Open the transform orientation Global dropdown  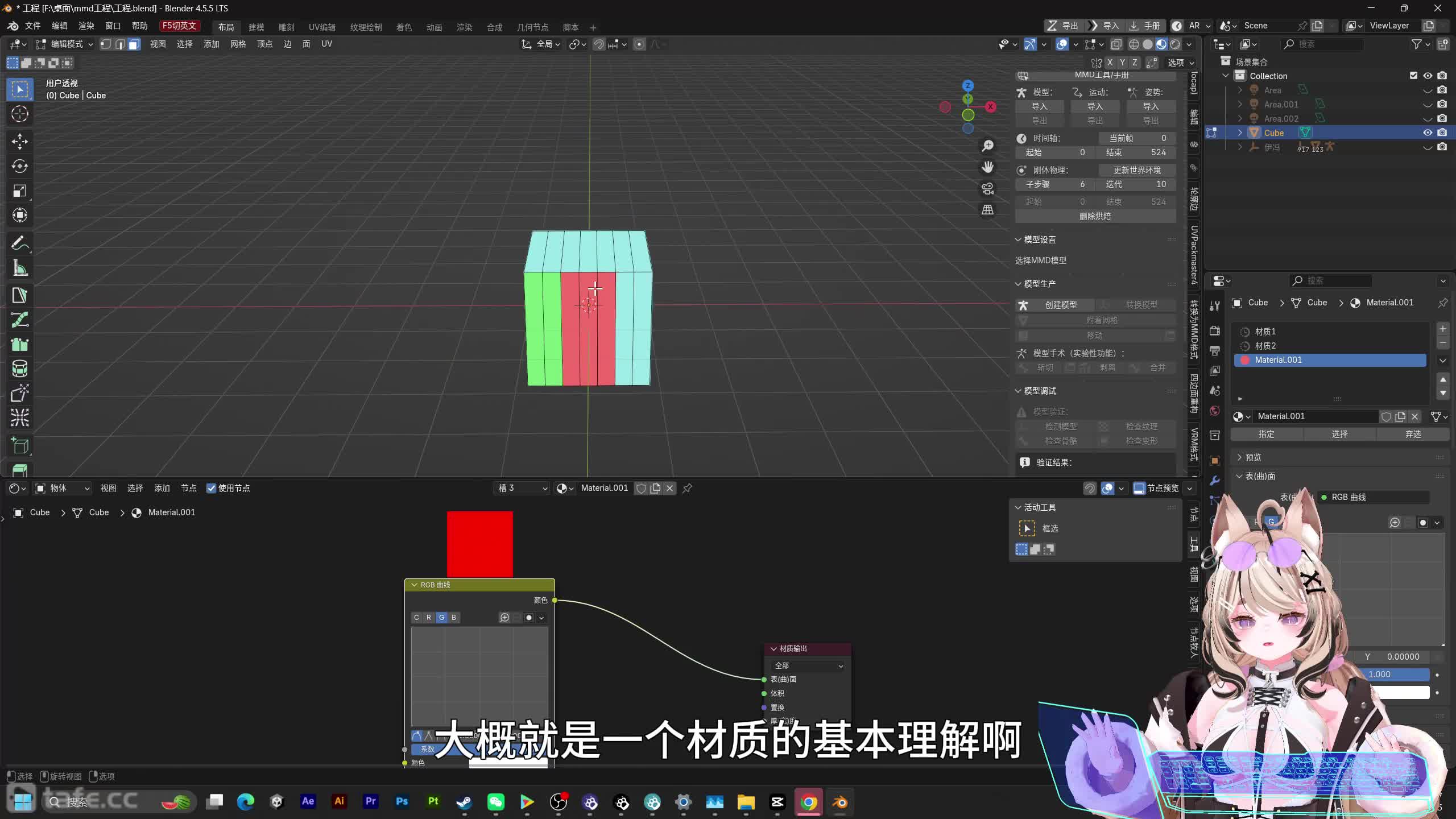pos(541,44)
